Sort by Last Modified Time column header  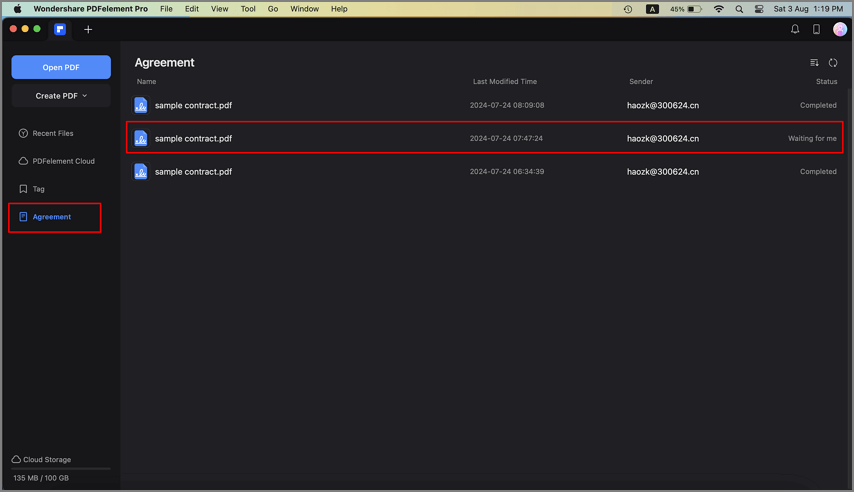(x=504, y=81)
